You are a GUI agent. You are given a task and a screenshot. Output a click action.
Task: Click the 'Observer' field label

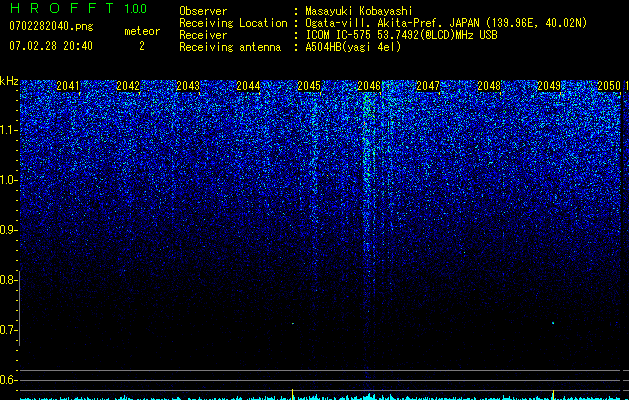203,11
